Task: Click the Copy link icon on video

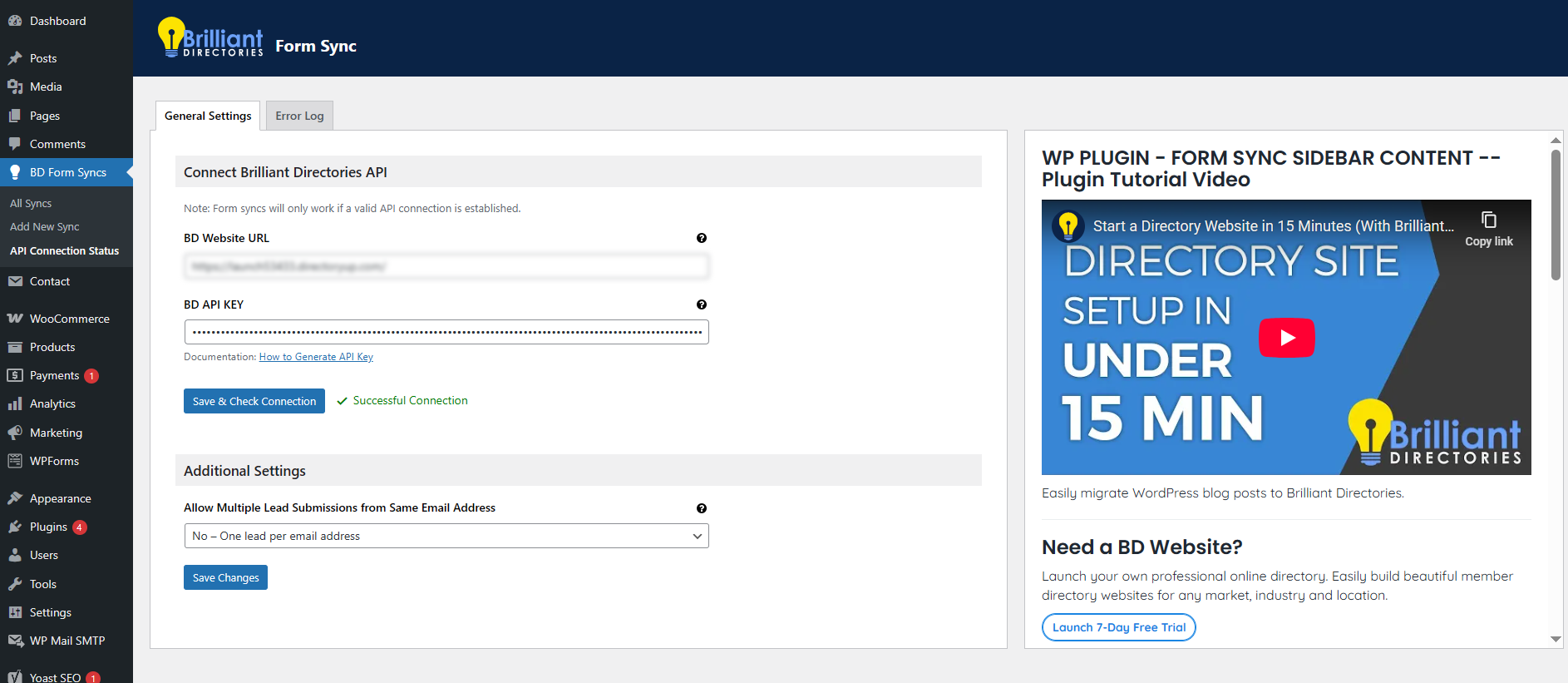Action: pos(1489,220)
